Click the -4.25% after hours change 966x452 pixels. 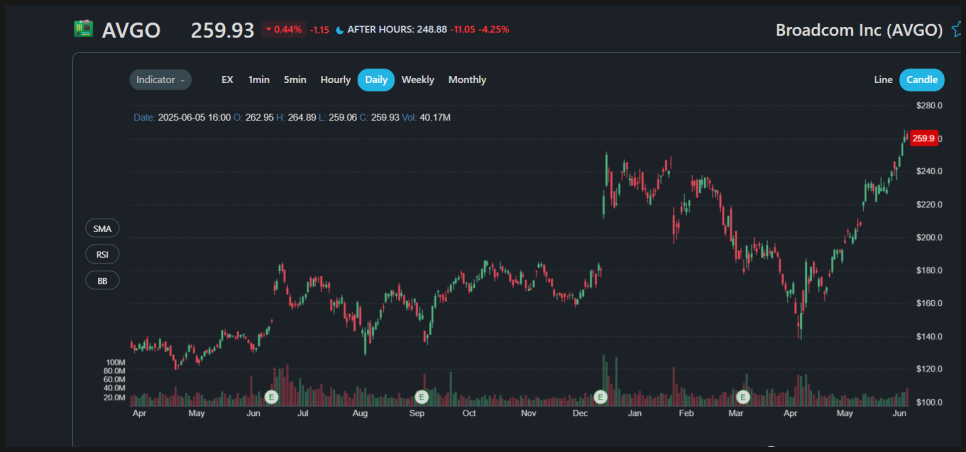pos(492,30)
